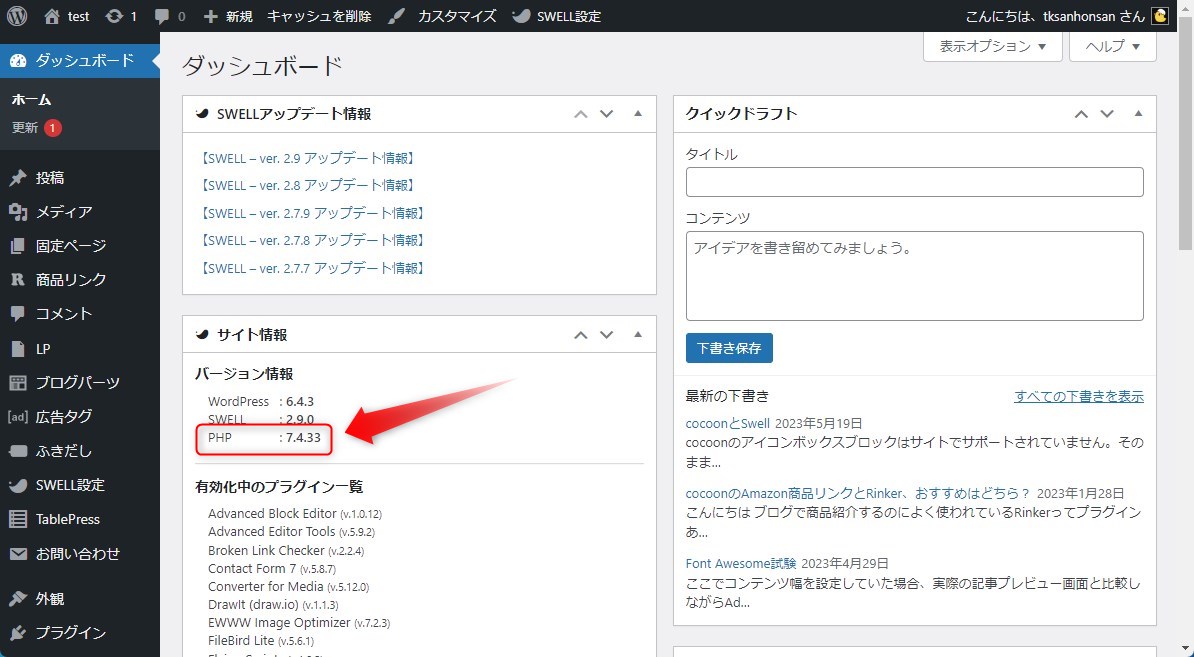Screen dimensions: 1194x657
Task: Click the 広告タグ [ad] icon
Action: 18,416
